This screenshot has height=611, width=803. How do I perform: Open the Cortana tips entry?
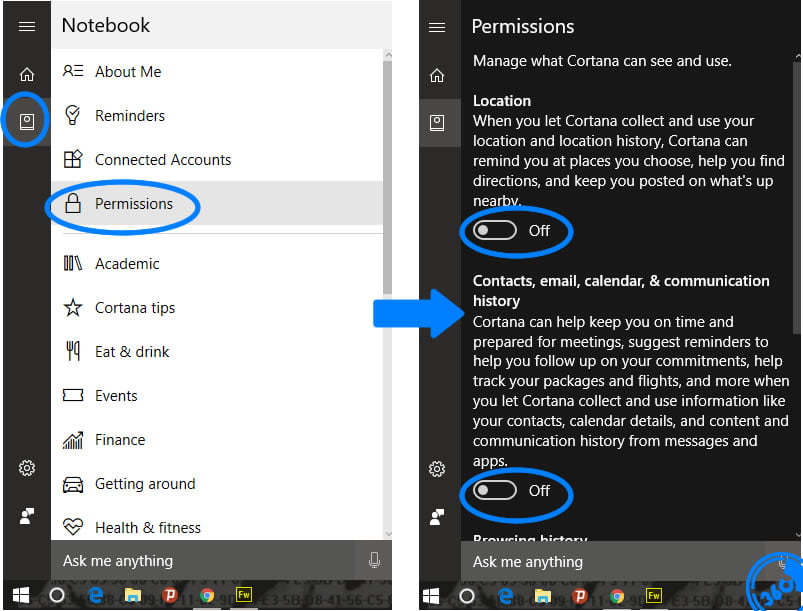[x=134, y=308]
